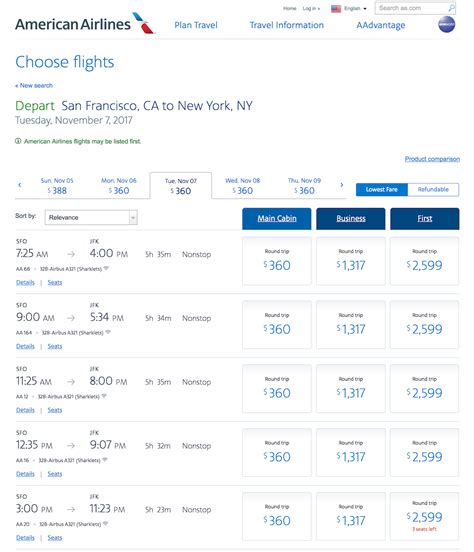Click the American Airlines logo
The image size is (474, 552).
point(85,24)
